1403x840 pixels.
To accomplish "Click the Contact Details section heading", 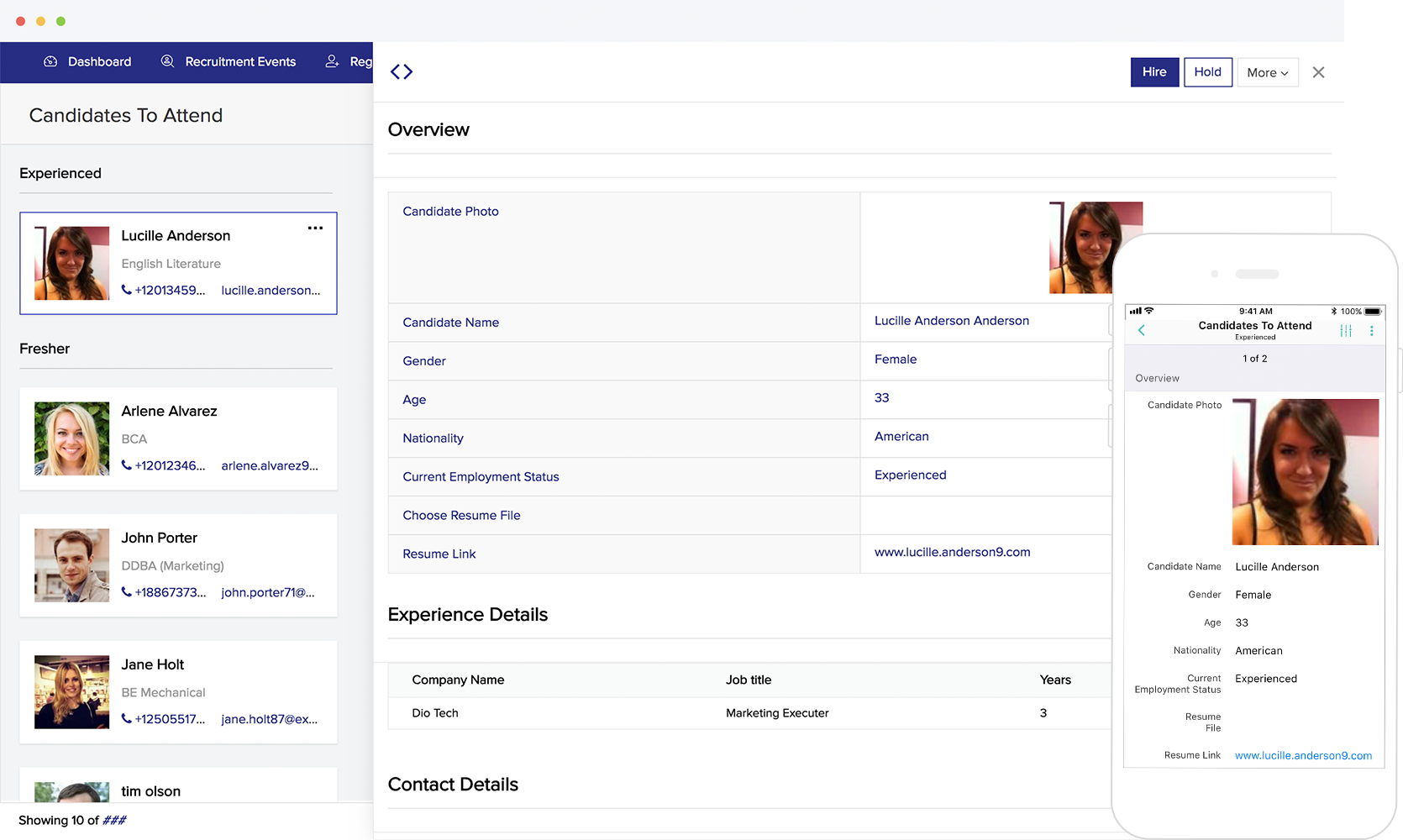I will [x=453, y=784].
